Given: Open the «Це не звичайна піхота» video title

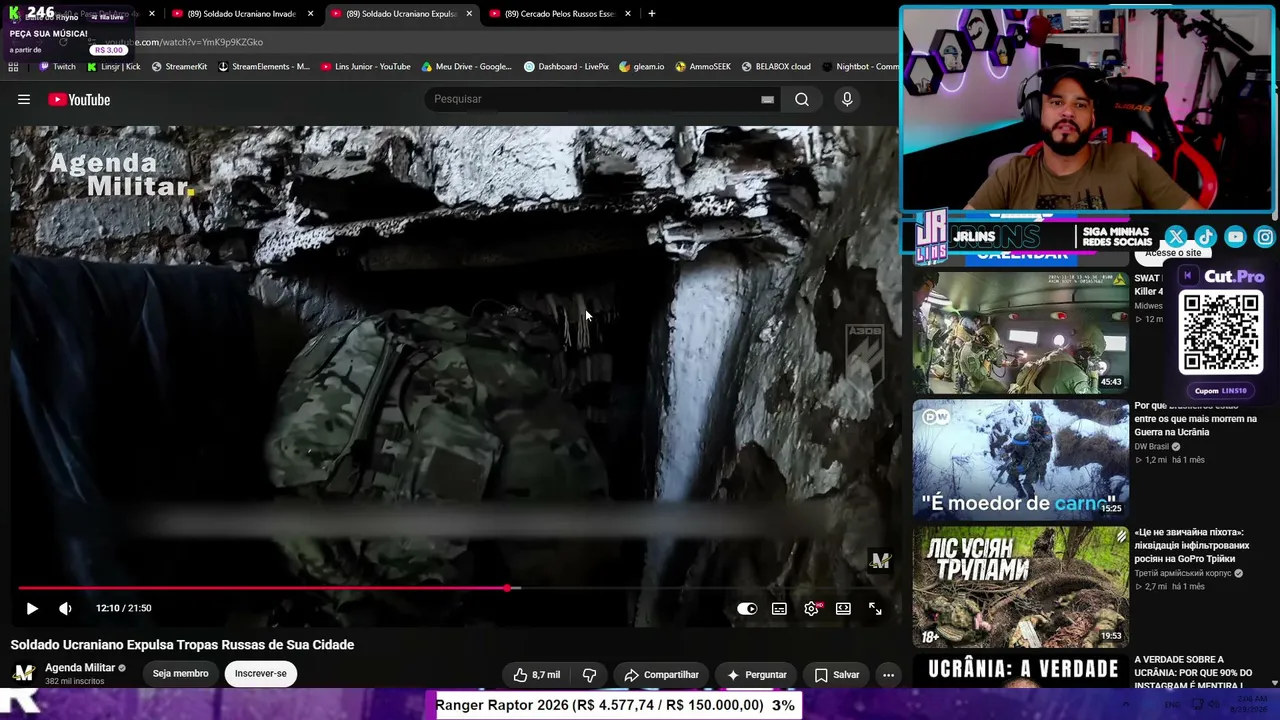Looking at the screenshot, I should tap(1192, 546).
